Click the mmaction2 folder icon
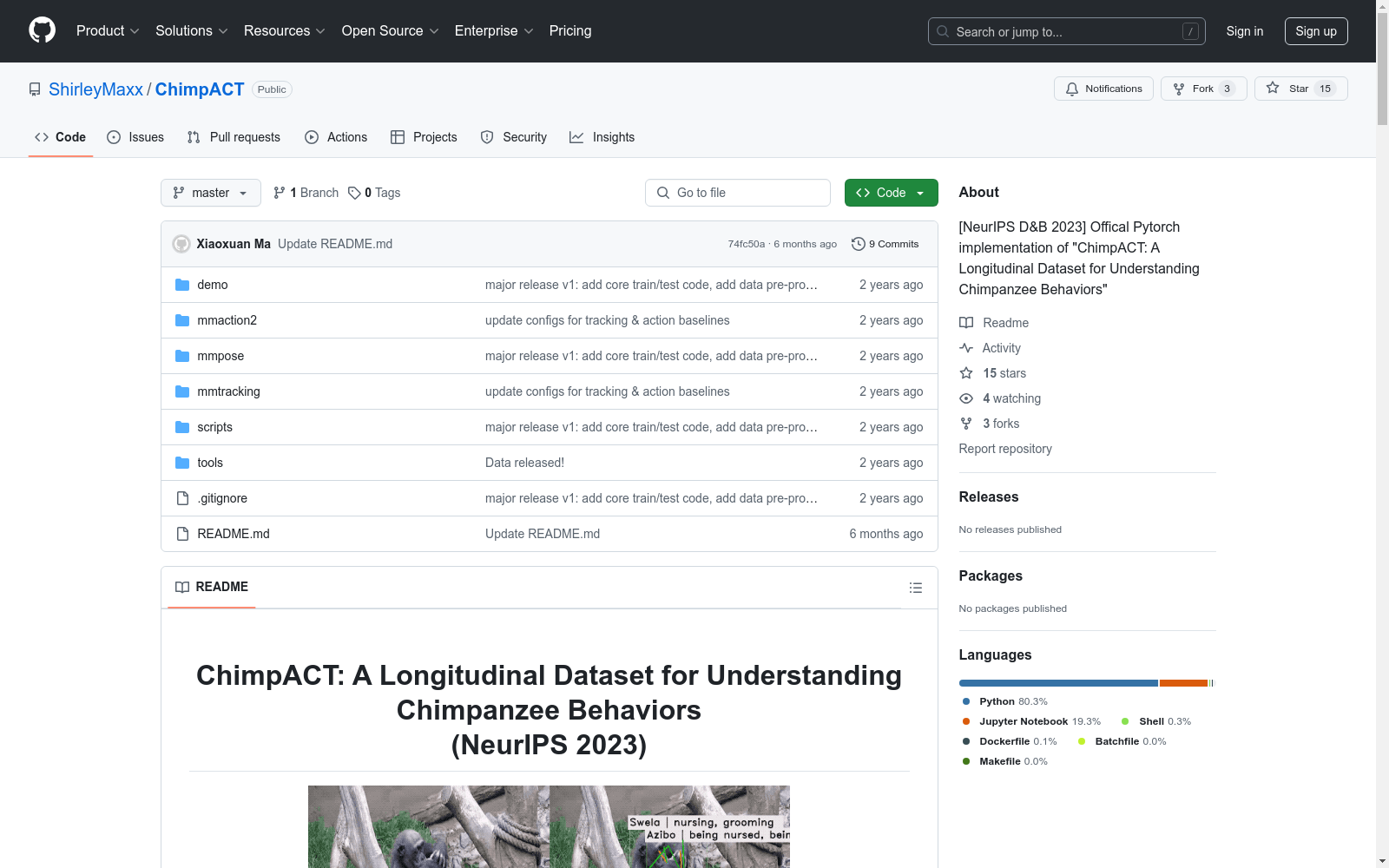This screenshot has width=1389, height=868. click(182, 320)
